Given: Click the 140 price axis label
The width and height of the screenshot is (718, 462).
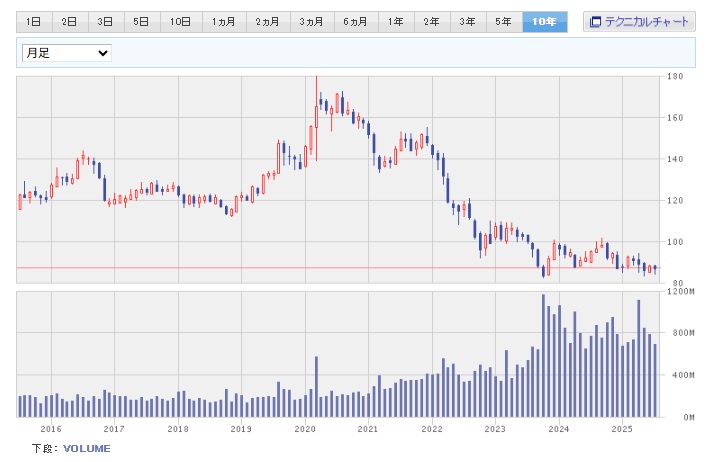Looking at the screenshot, I should point(675,159).
